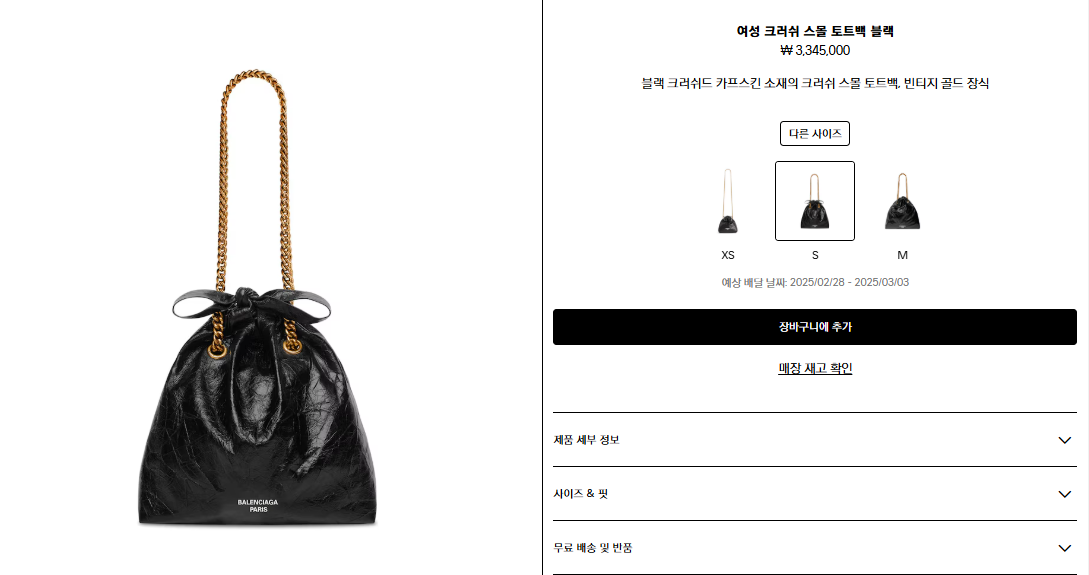This screenshot has width=1089, height=575.
Task: Open the 제품 세부 정보 section label
Action: (586, 440)
